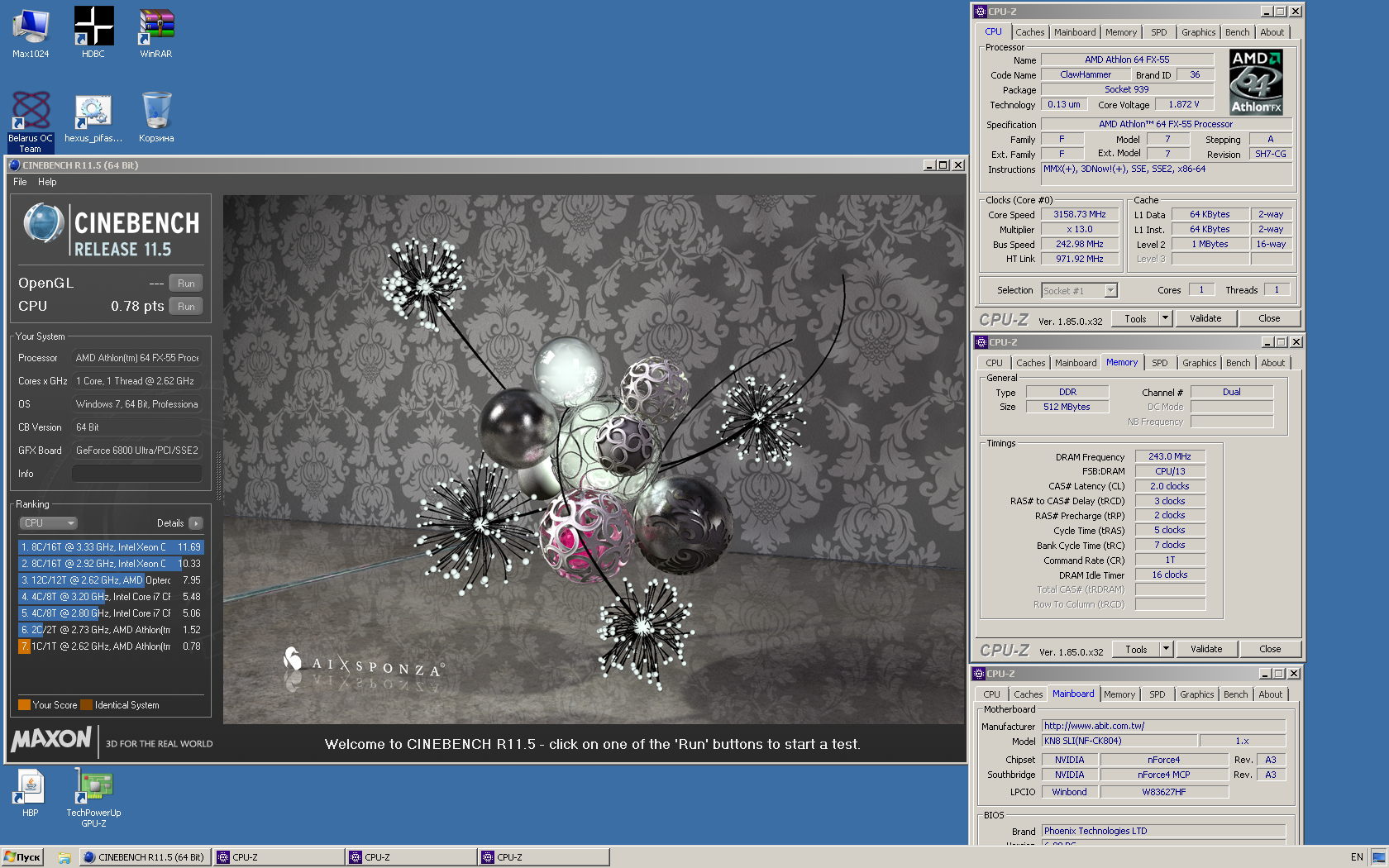Viewport: 1389px width, 868px height.
Task: Open SPD tab in top CPU-Z window
Action: (x=1159, y=32)
